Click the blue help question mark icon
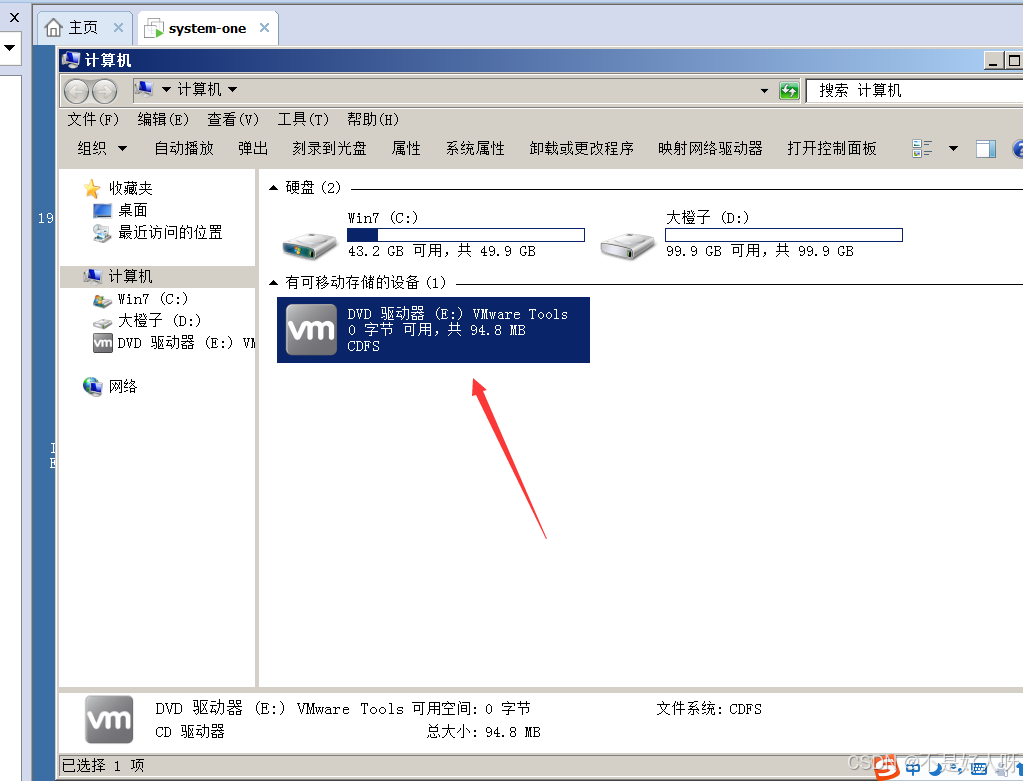Screen dimensions: 1023x781 pyautogui.click(x=1018, y=148)
